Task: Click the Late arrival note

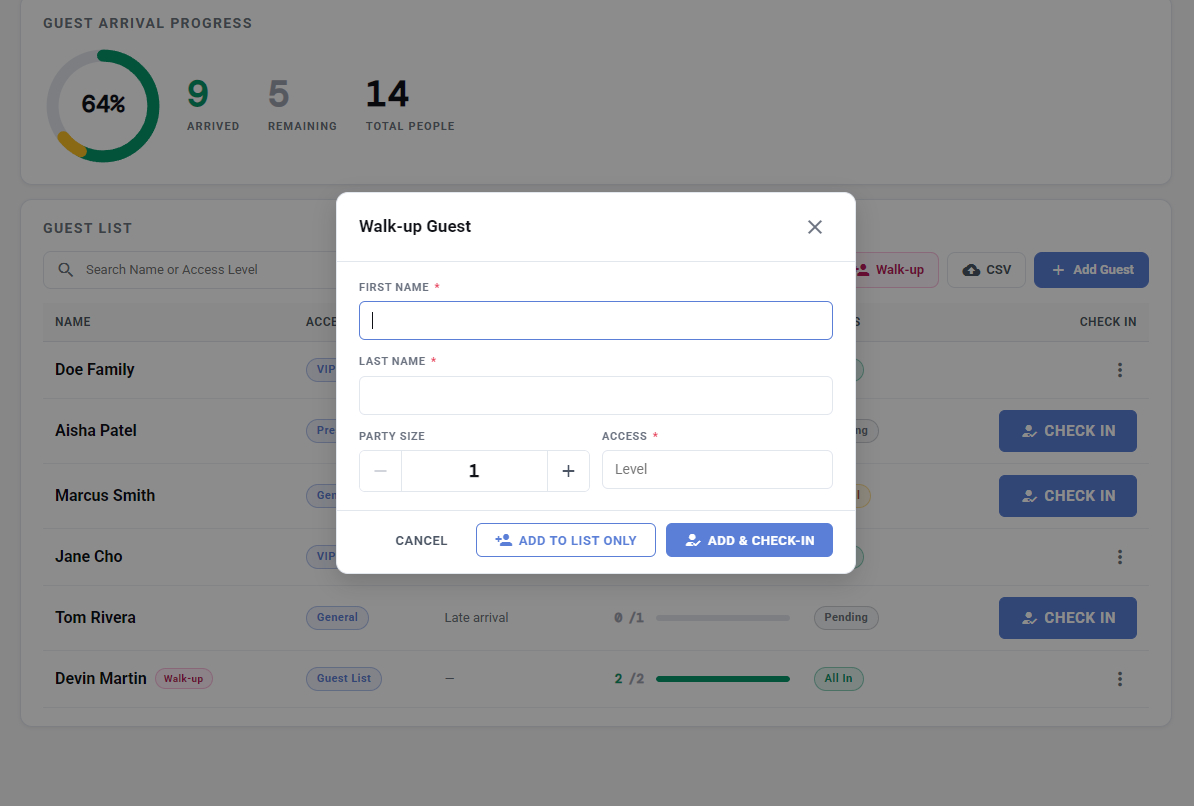Action: [476, 618]
